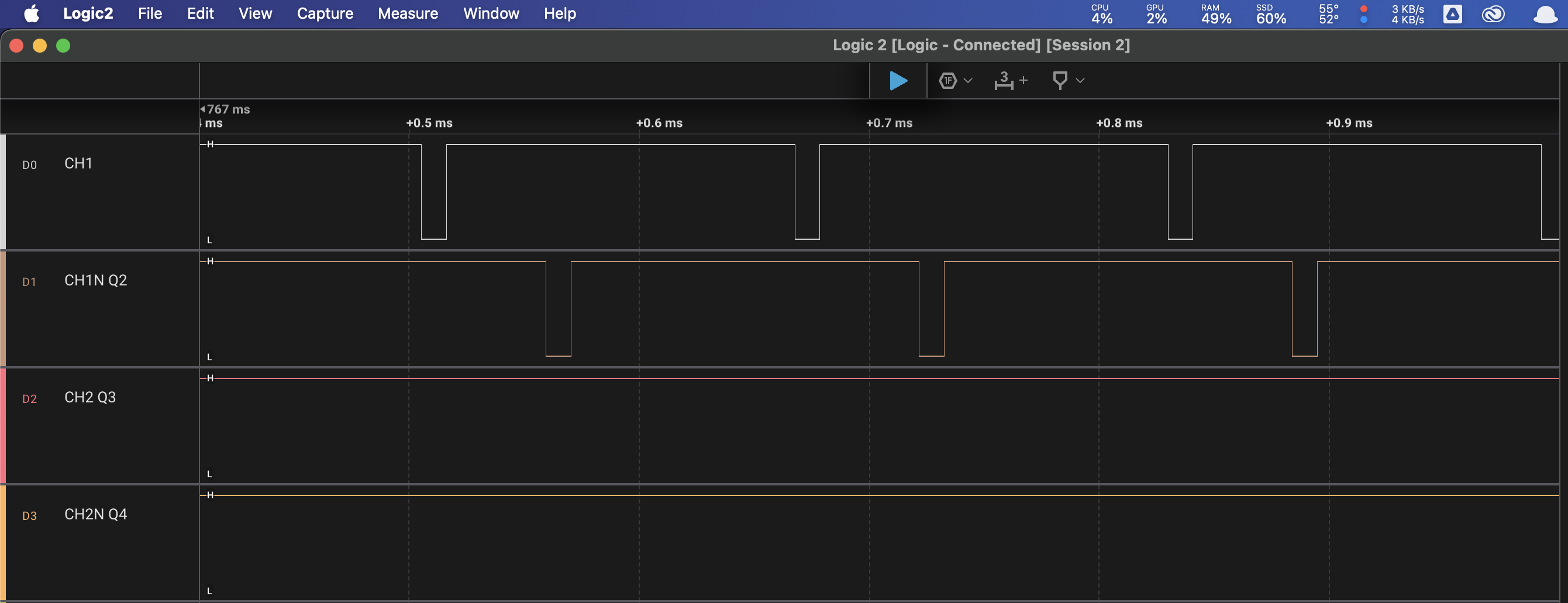Click the +0.7 ms mark on the timeline ruler
This screenshot has width=1568, height=603.
point(889,122)
